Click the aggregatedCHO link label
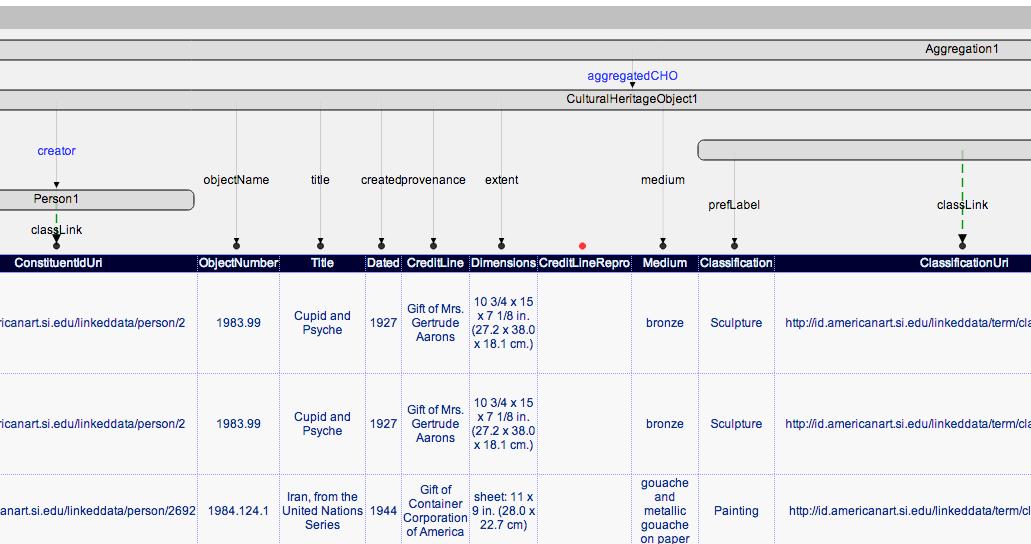Screen dimensions: 1031x544 click(x=632, y=75)
